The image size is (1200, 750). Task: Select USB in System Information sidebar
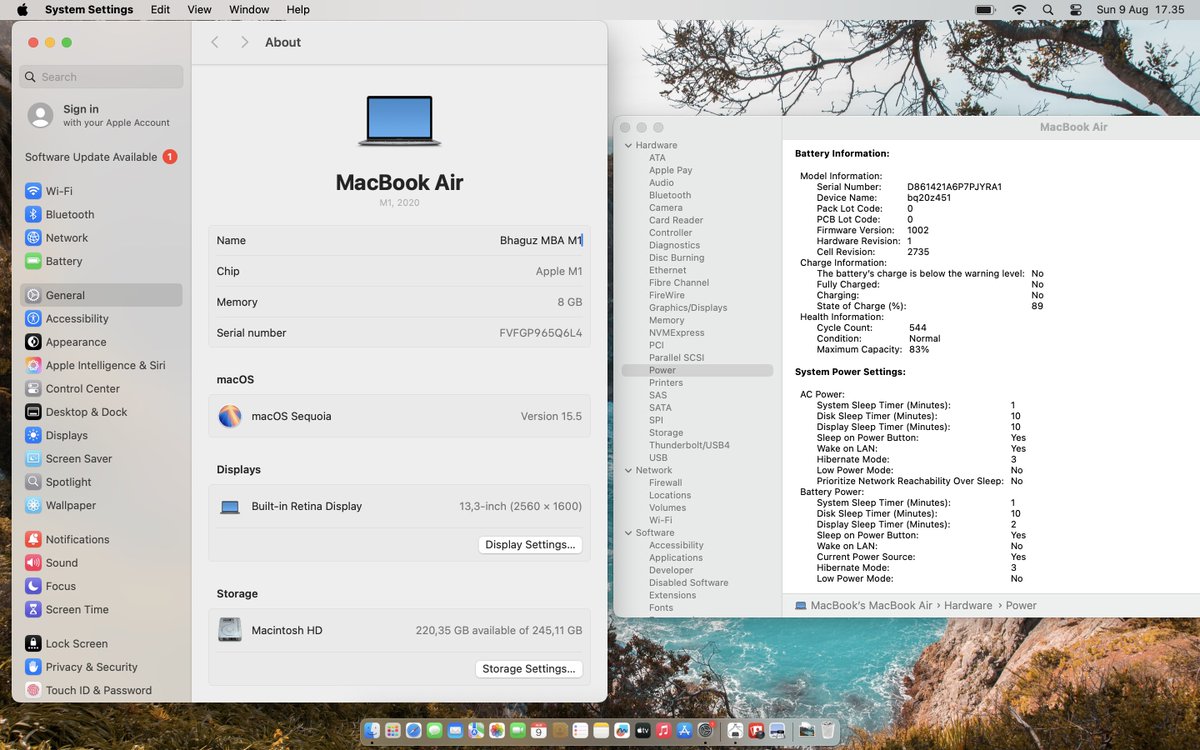click(658, 458)
